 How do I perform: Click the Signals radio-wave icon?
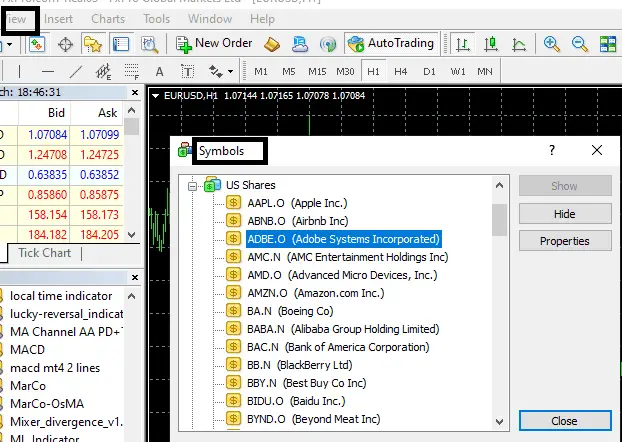click(328, 44)
